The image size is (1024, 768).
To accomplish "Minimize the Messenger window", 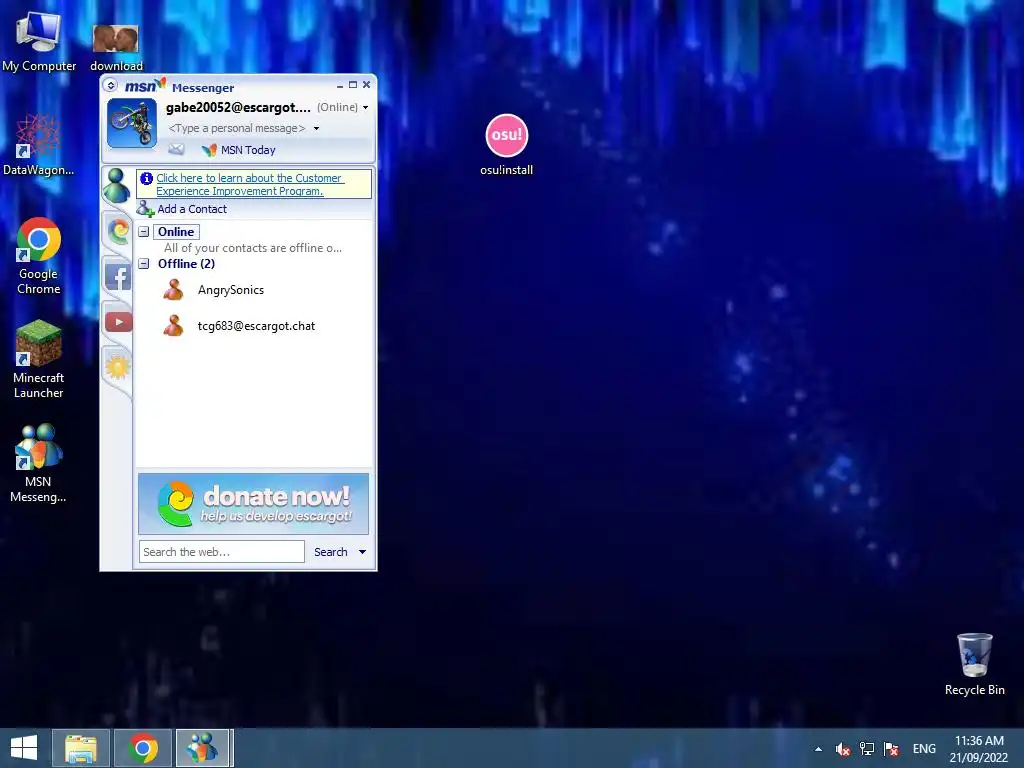I will click(340, 85).
